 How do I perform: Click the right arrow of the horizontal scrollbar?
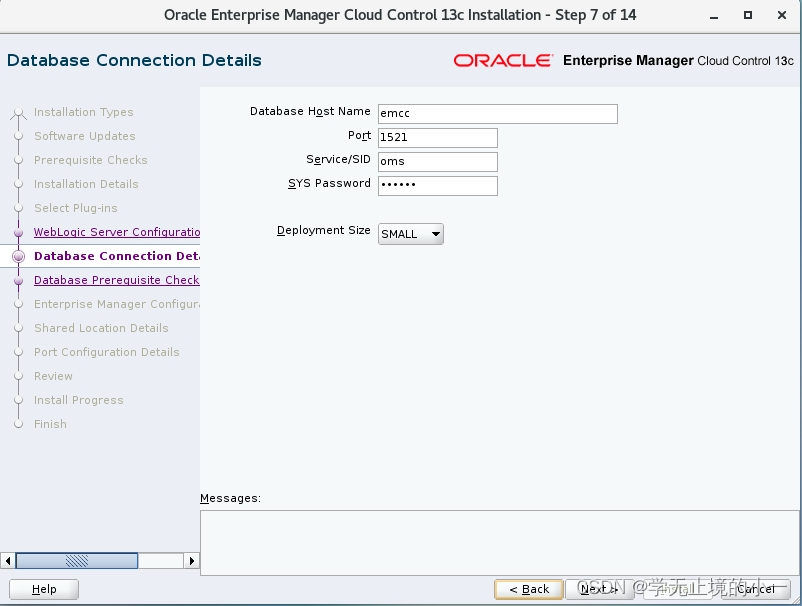tap(192, 560)
